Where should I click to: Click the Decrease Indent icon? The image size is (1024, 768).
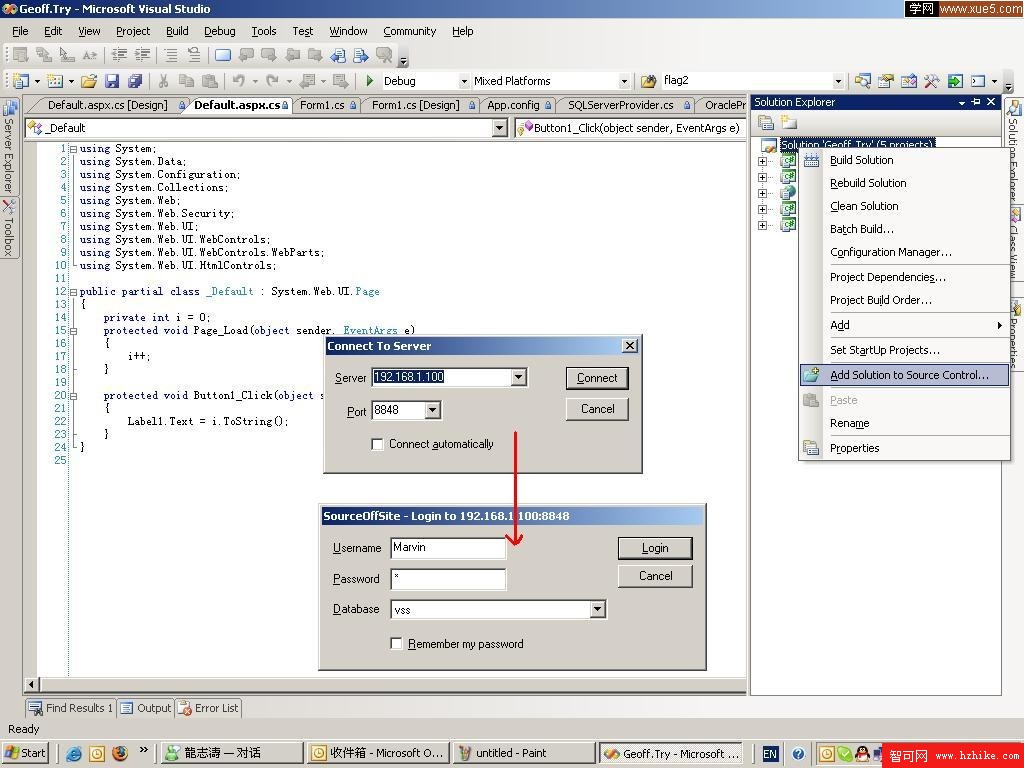pyautogui.click(x=119, y=55)
